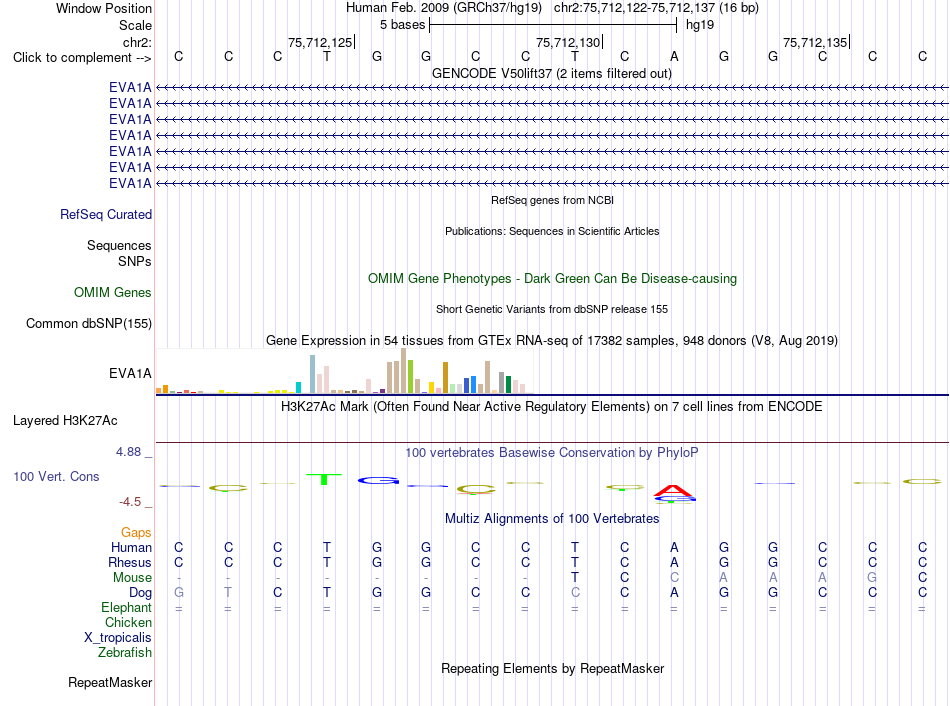
Task: Click the 'Click to complement -->' label
Action: coord(82,58)
